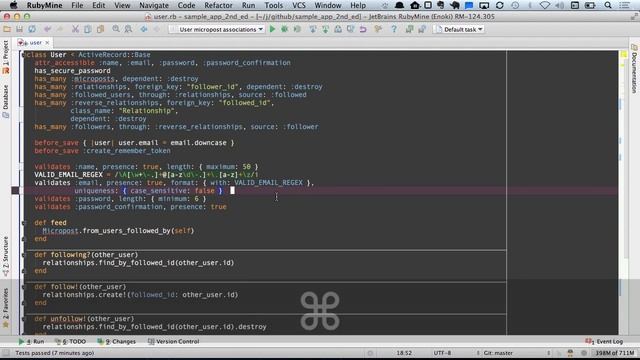640x360 pixels.
Task: Click the Run with coverage icon
Action: (x=297, y=29)
